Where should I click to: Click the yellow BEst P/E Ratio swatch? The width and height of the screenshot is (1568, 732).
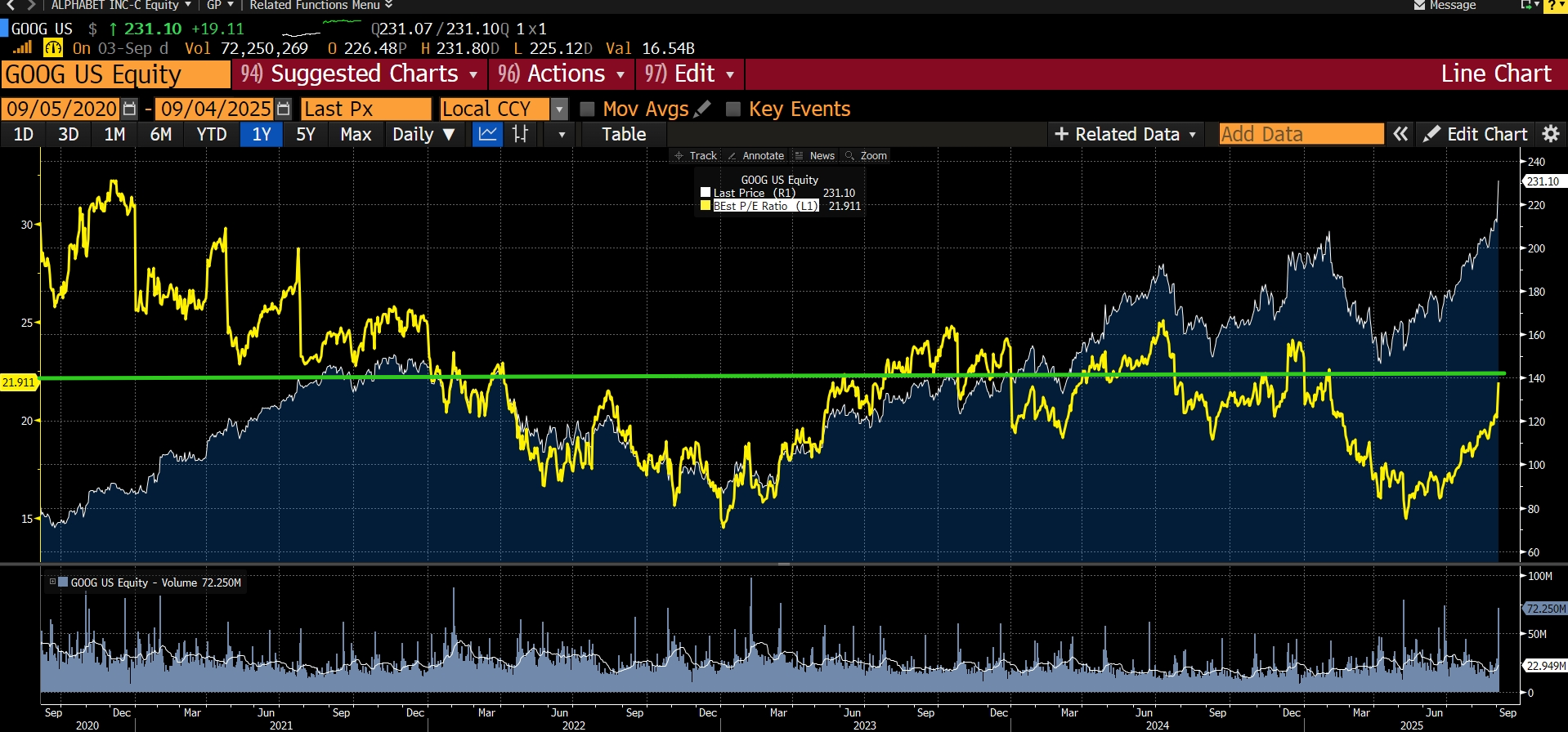coord(706,206)
